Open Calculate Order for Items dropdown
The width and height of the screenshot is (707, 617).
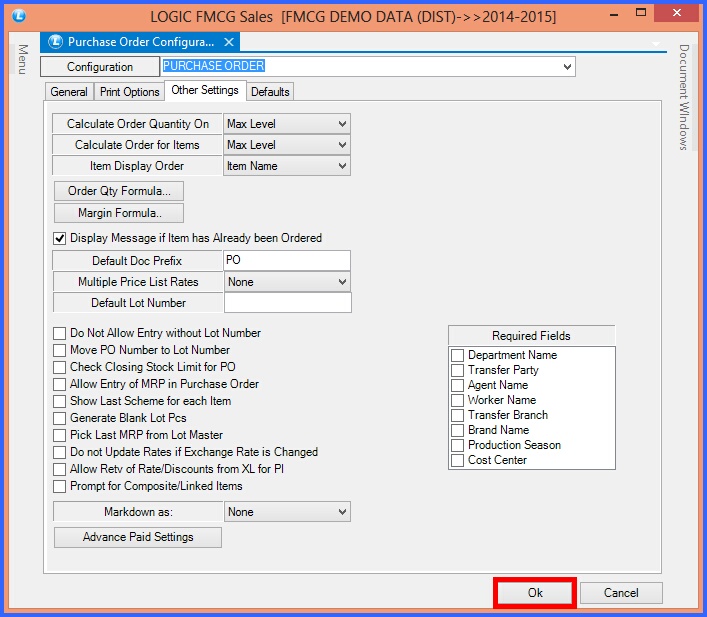tap(342, 145)
